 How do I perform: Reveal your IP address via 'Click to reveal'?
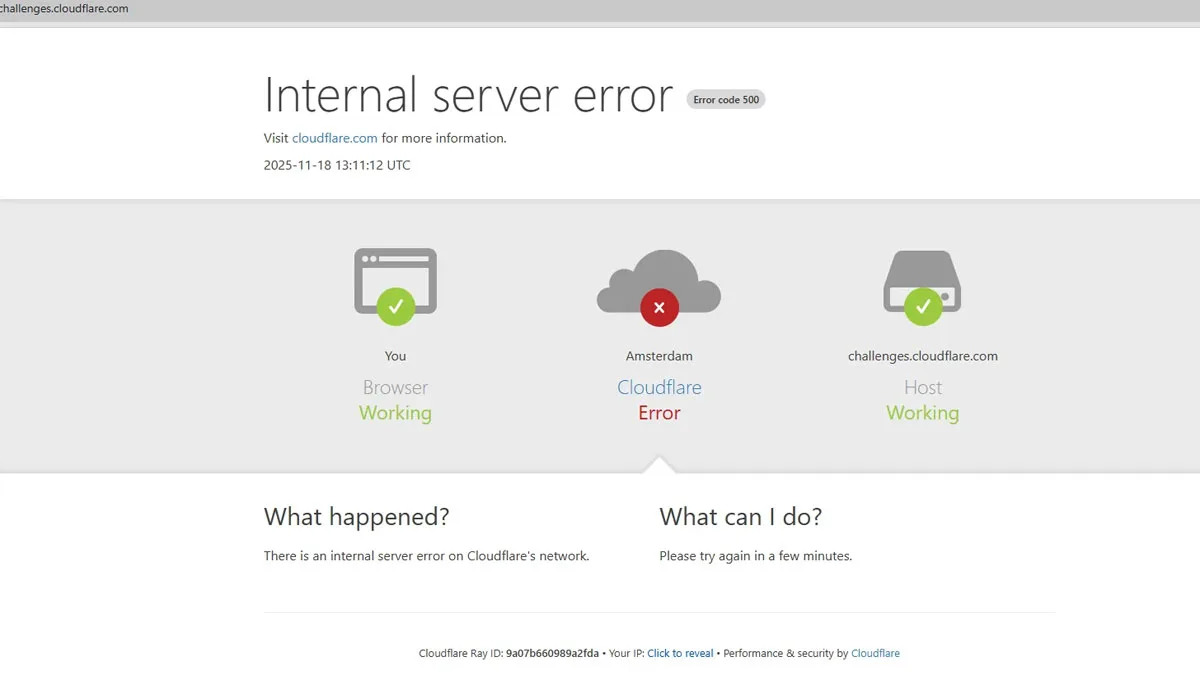coord(680,653)
